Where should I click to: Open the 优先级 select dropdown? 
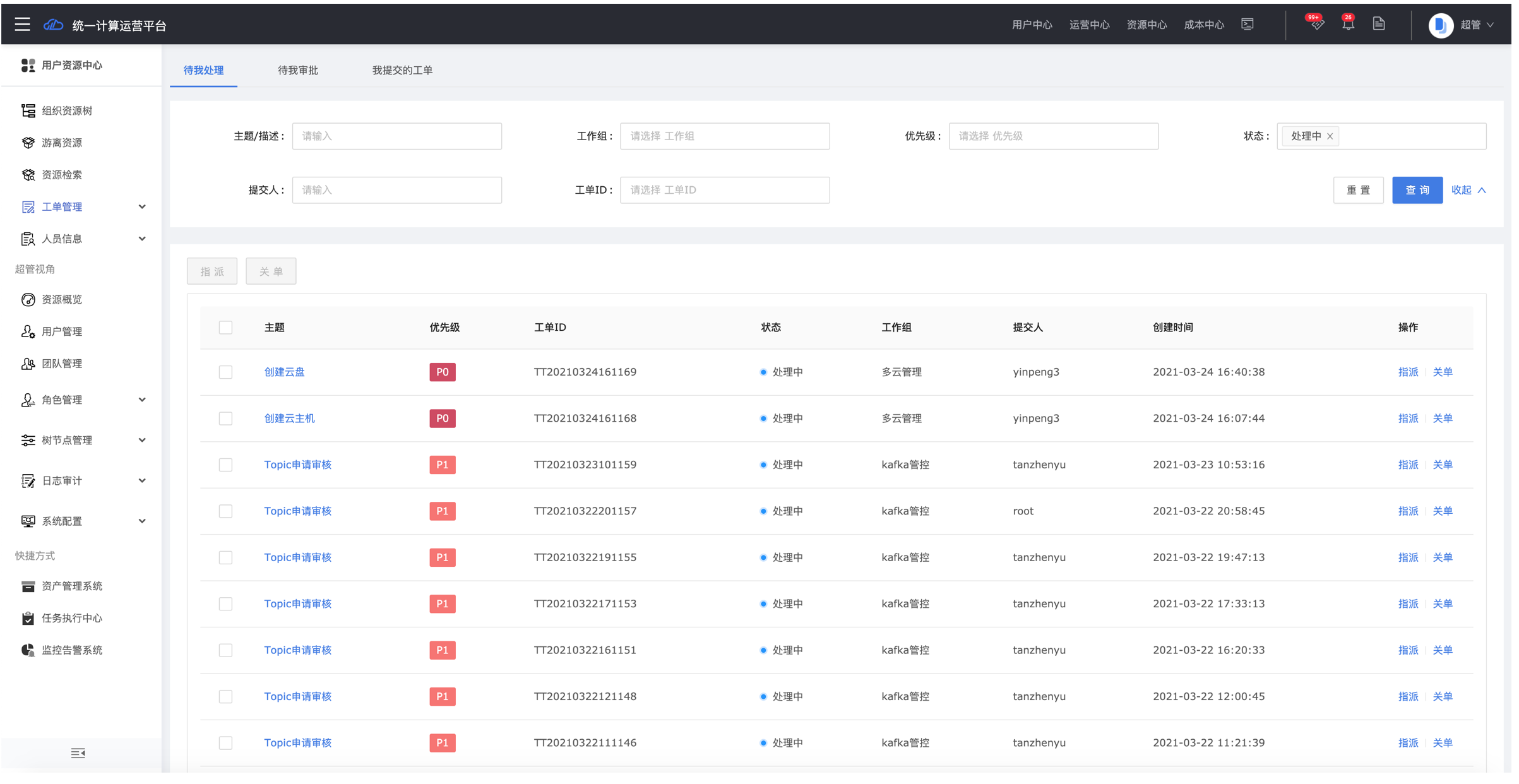click(1053, 136)
